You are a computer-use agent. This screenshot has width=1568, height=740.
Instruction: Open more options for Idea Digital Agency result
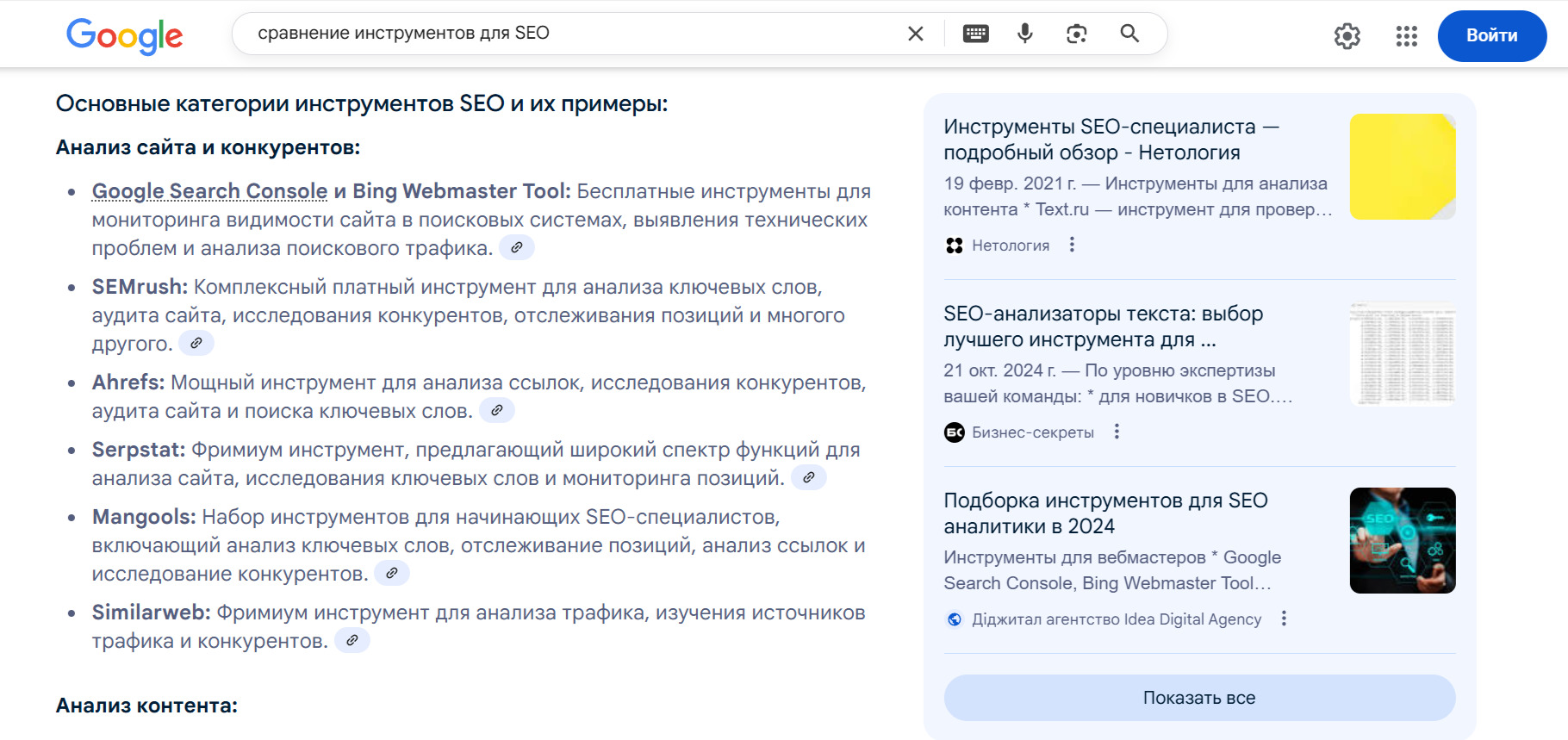click(x=1284, y=619)
